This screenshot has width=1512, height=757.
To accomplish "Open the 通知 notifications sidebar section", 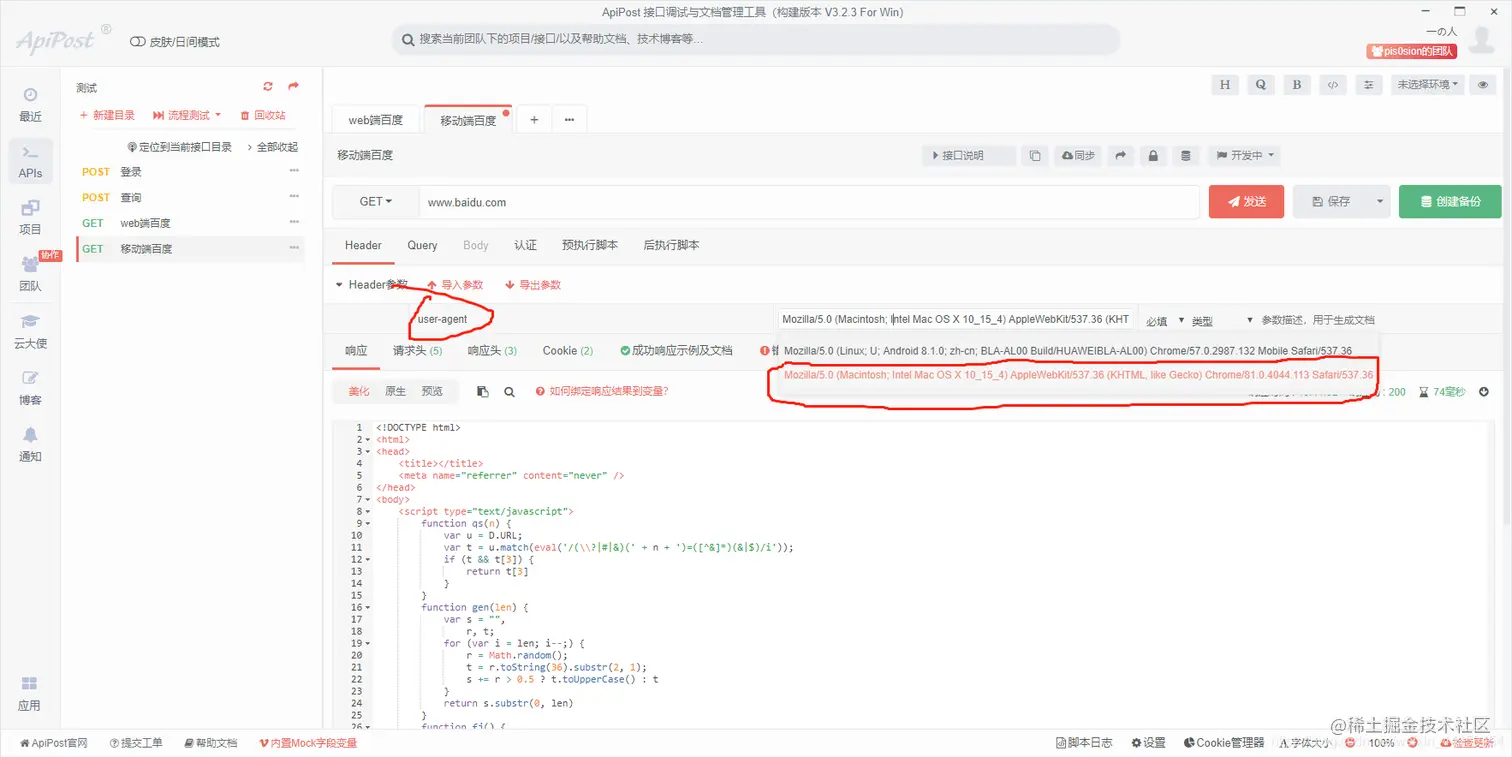I will [x=30, y=443].
